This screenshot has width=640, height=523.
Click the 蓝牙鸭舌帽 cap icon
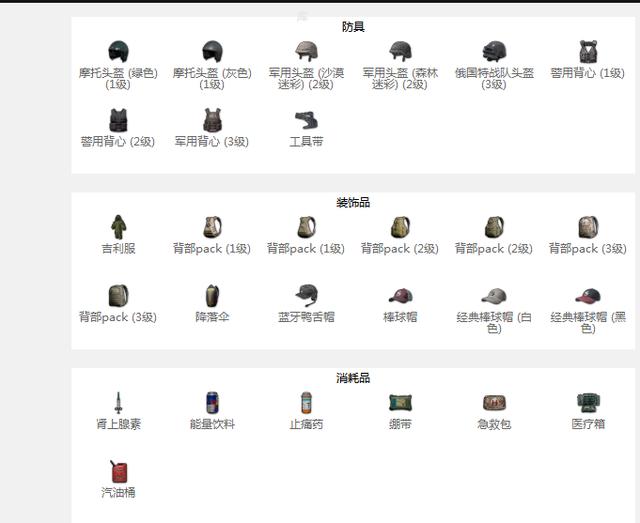pyautogui.click(x=306, y=296)
